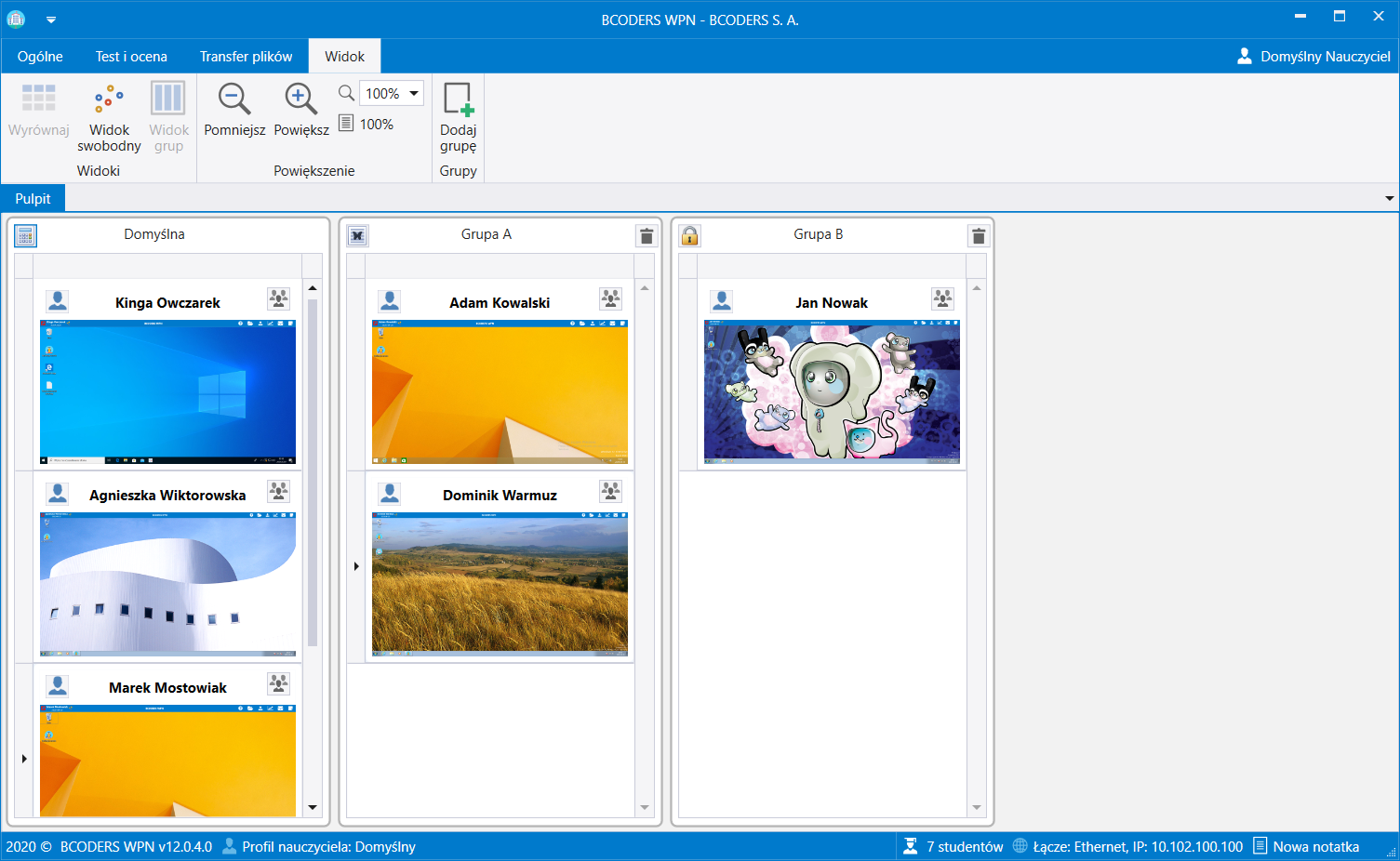
Task: Click Jan Nowak's user avatar icon
Action: [722, 300]
